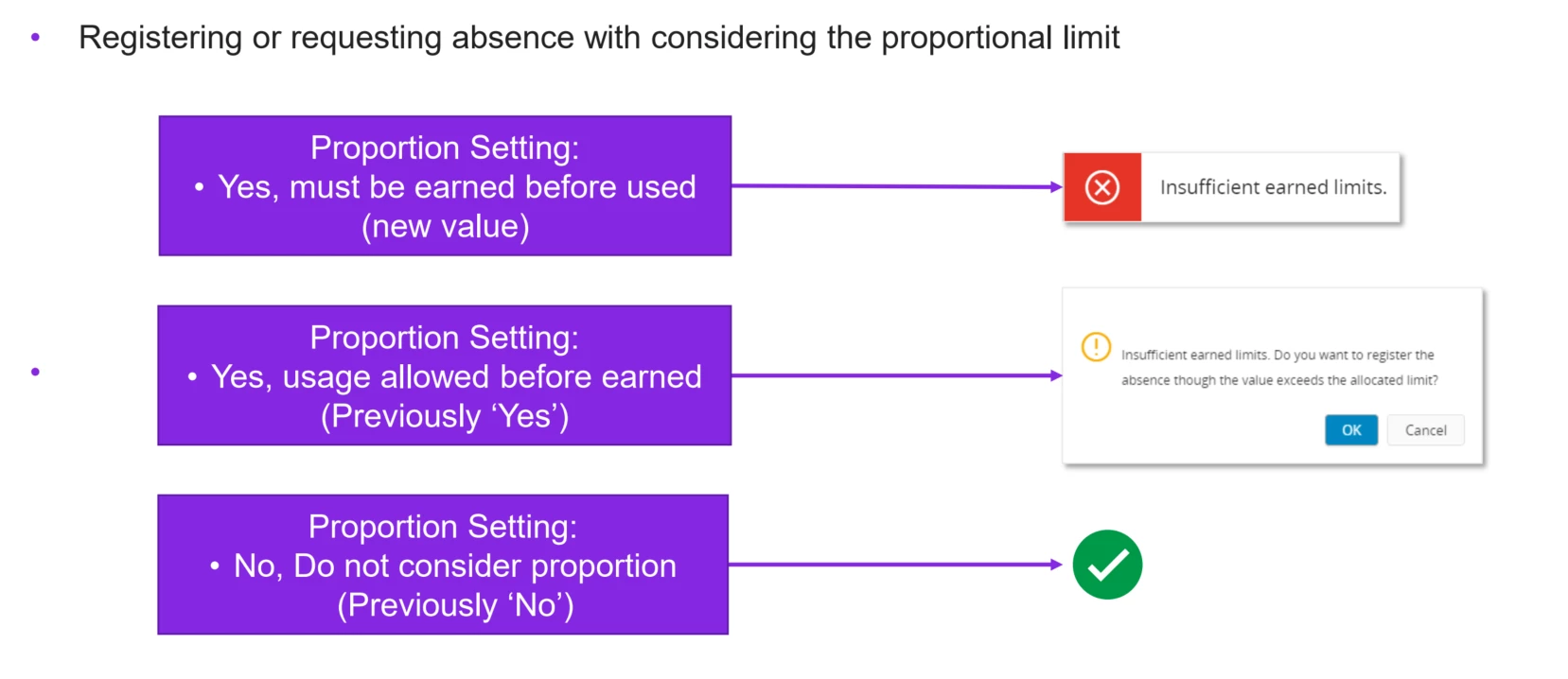Click the "(Previously 'No')" text
Screen dimensions: 1568x679
click(455, 605)
